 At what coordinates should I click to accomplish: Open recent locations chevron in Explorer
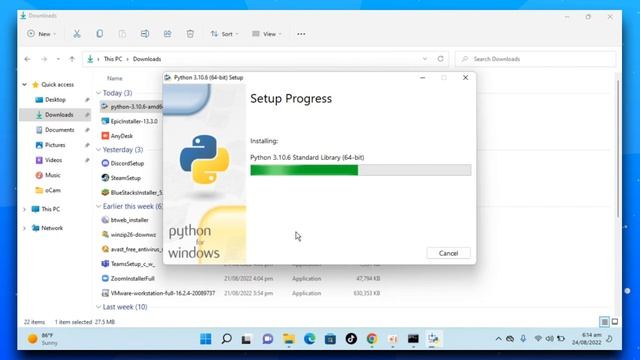tap(58, 59)
